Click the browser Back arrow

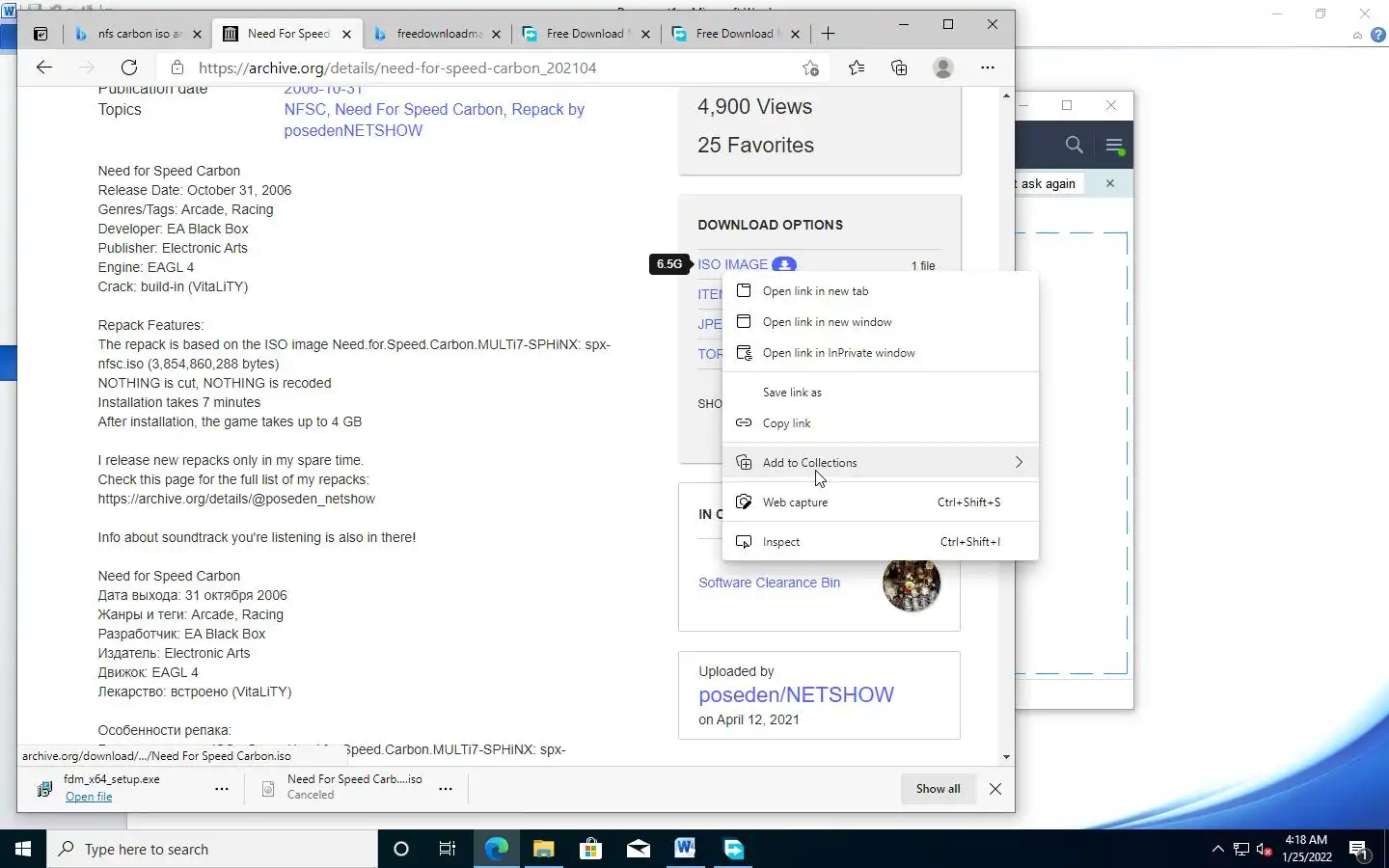[x=44, y=68]
